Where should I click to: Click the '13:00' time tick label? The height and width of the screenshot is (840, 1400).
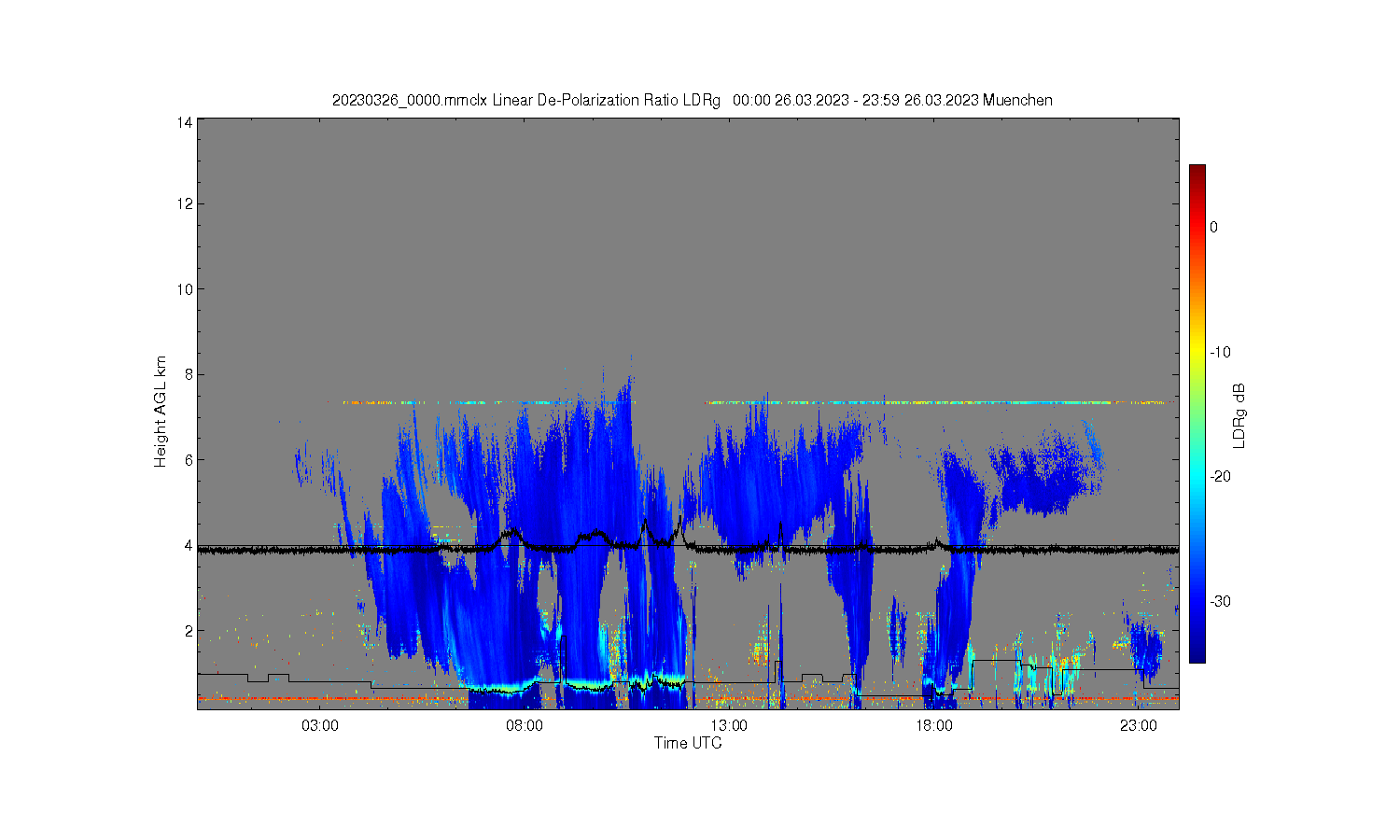(x=729, y=726)
